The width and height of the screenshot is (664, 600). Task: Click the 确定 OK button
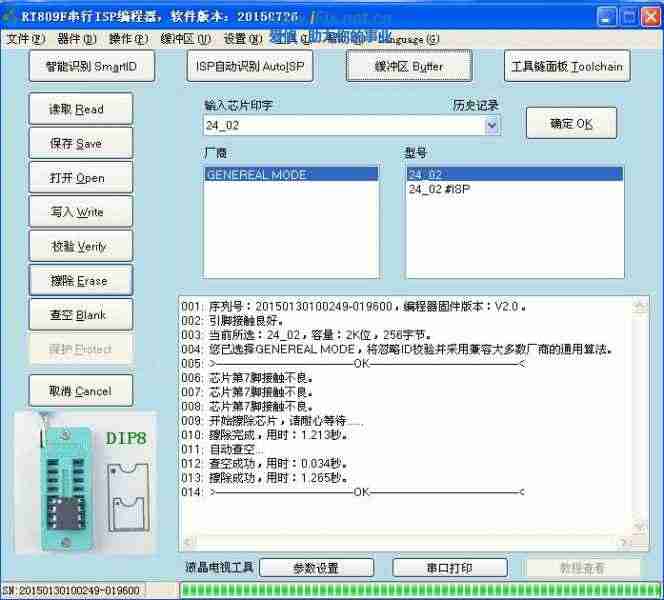tap(571, 124)
